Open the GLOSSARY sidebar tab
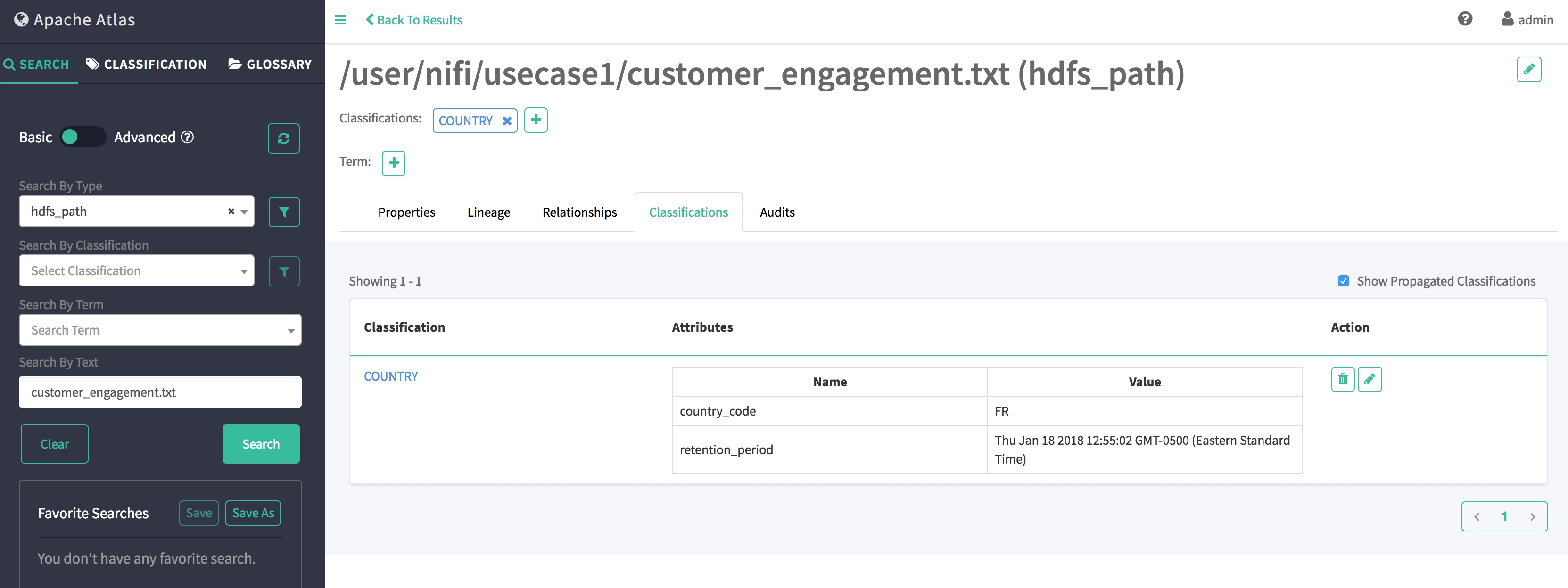This screenshot has height=588, width=1568. tap(270, 65)
